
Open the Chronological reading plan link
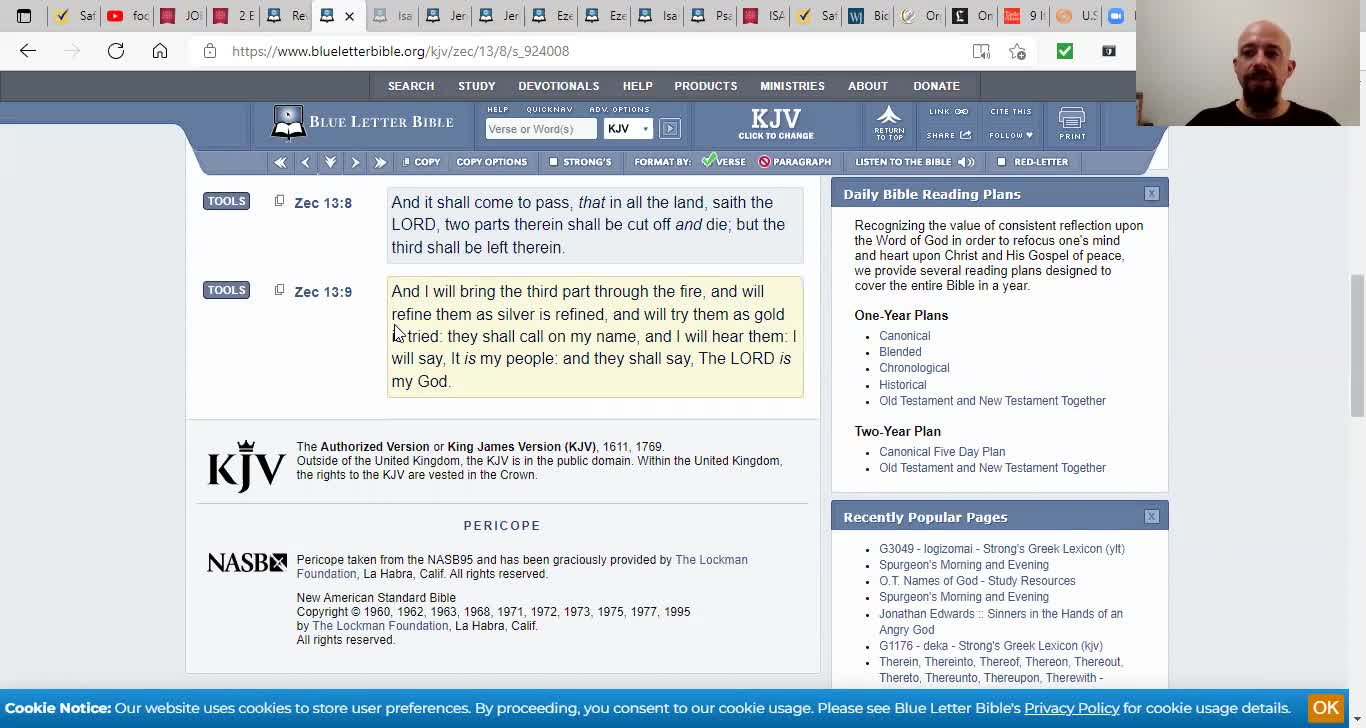point(914,368)
